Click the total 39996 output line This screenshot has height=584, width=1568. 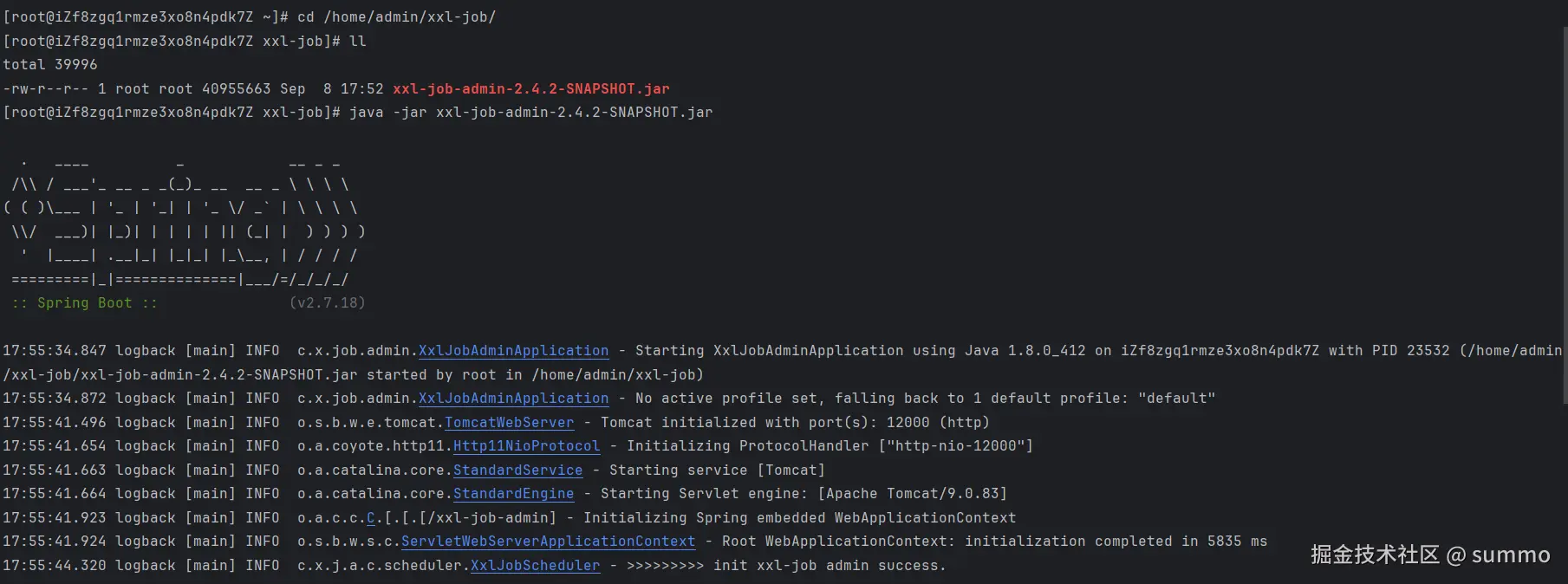pos(50,65)
